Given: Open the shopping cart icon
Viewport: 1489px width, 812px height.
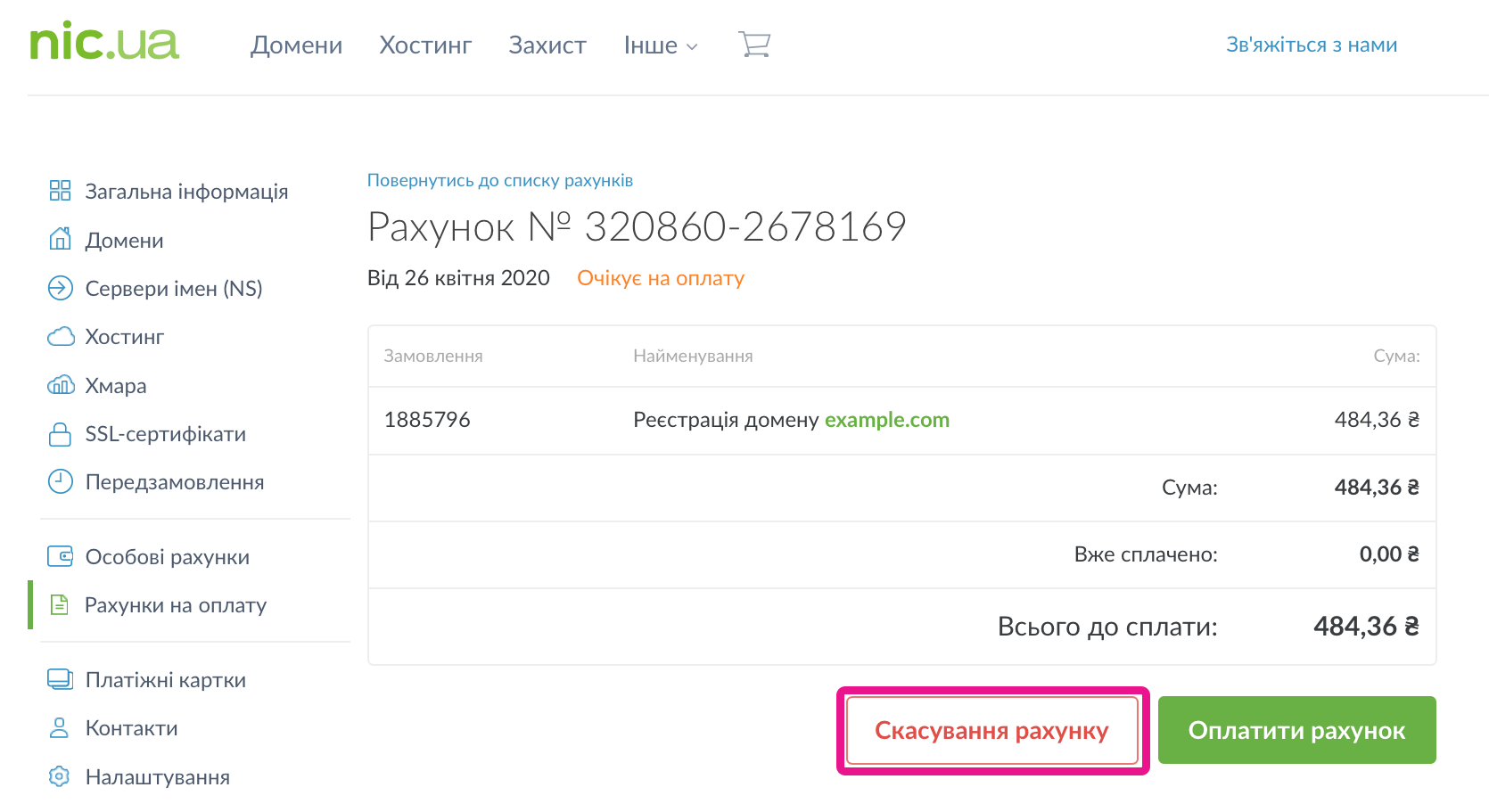Looking at the screenshot, I should click(x=754, y=45).
